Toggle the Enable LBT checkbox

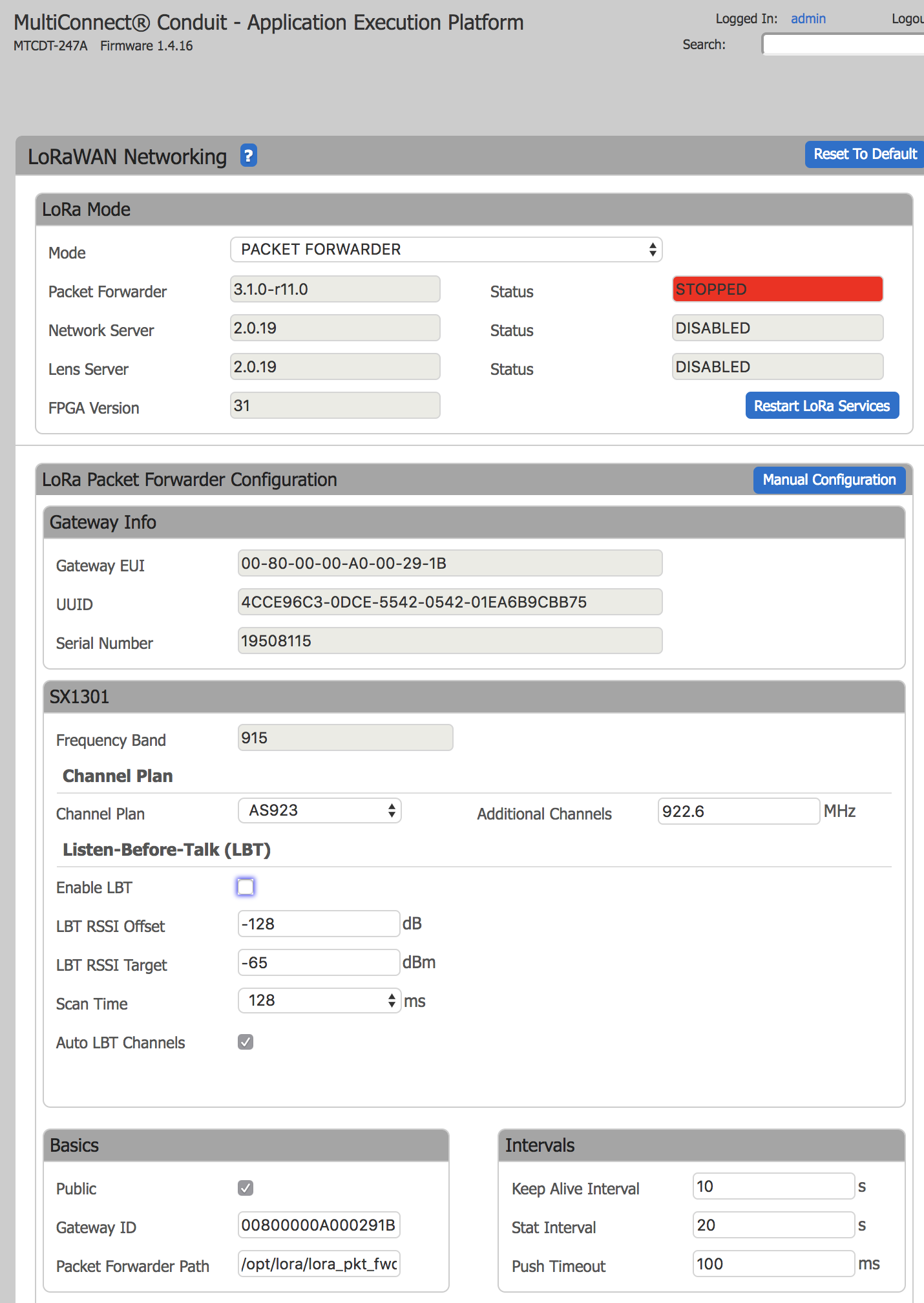point(246,887)
